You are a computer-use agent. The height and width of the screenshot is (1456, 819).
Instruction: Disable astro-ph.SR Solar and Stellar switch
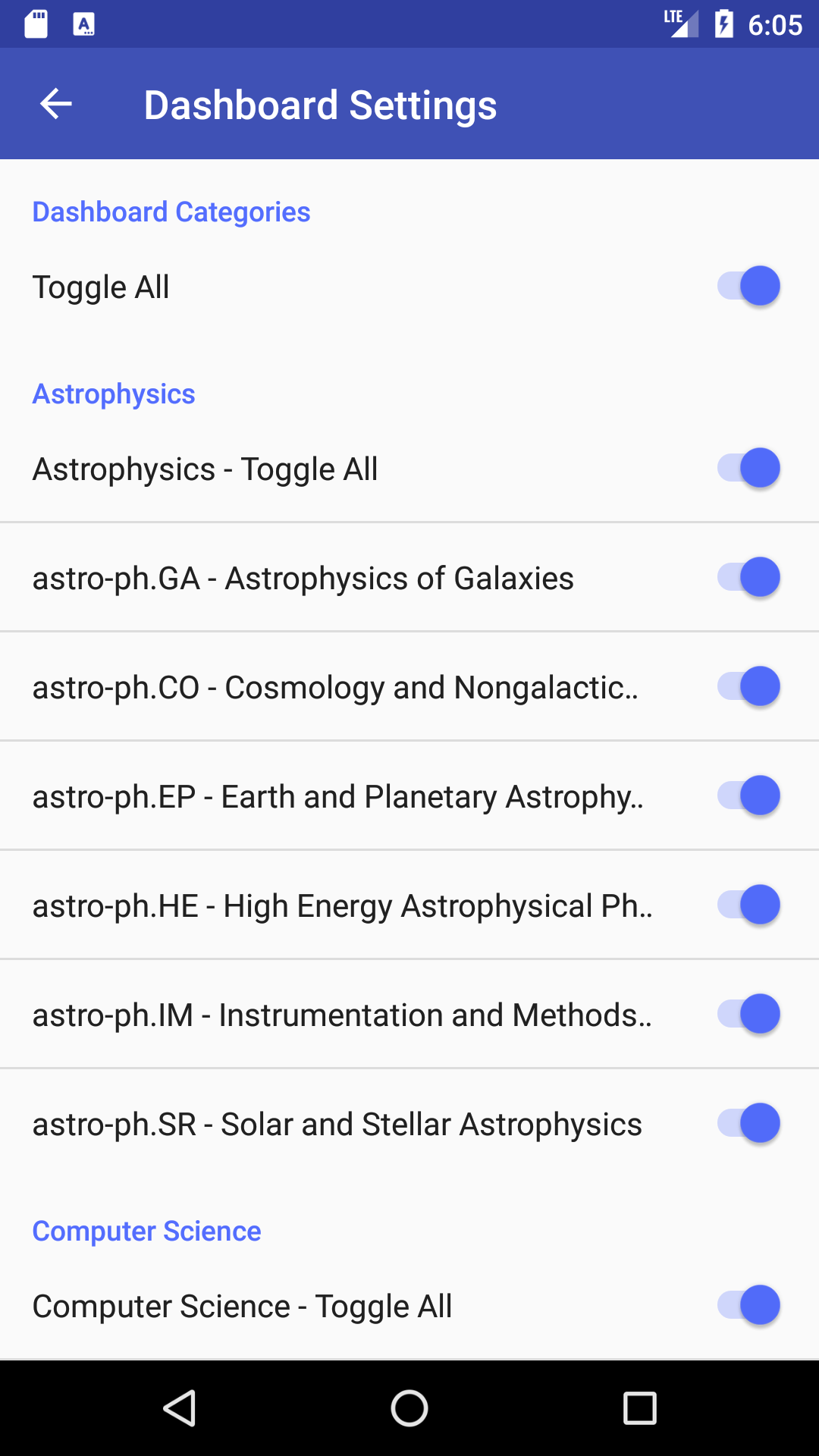pyautogui.click(x=748, y=1123)
